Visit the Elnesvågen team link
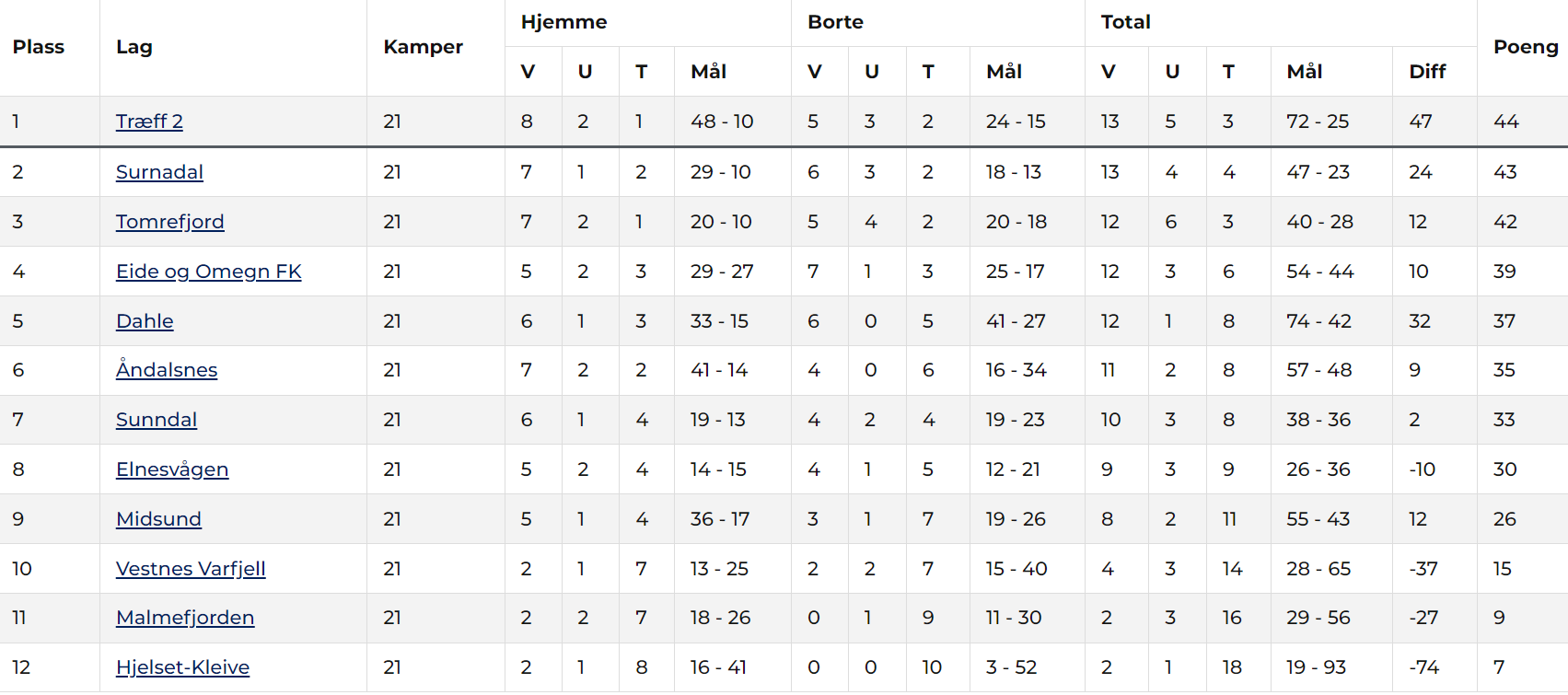This screenshot has height=695, width=1568. (x=172, y=469)
